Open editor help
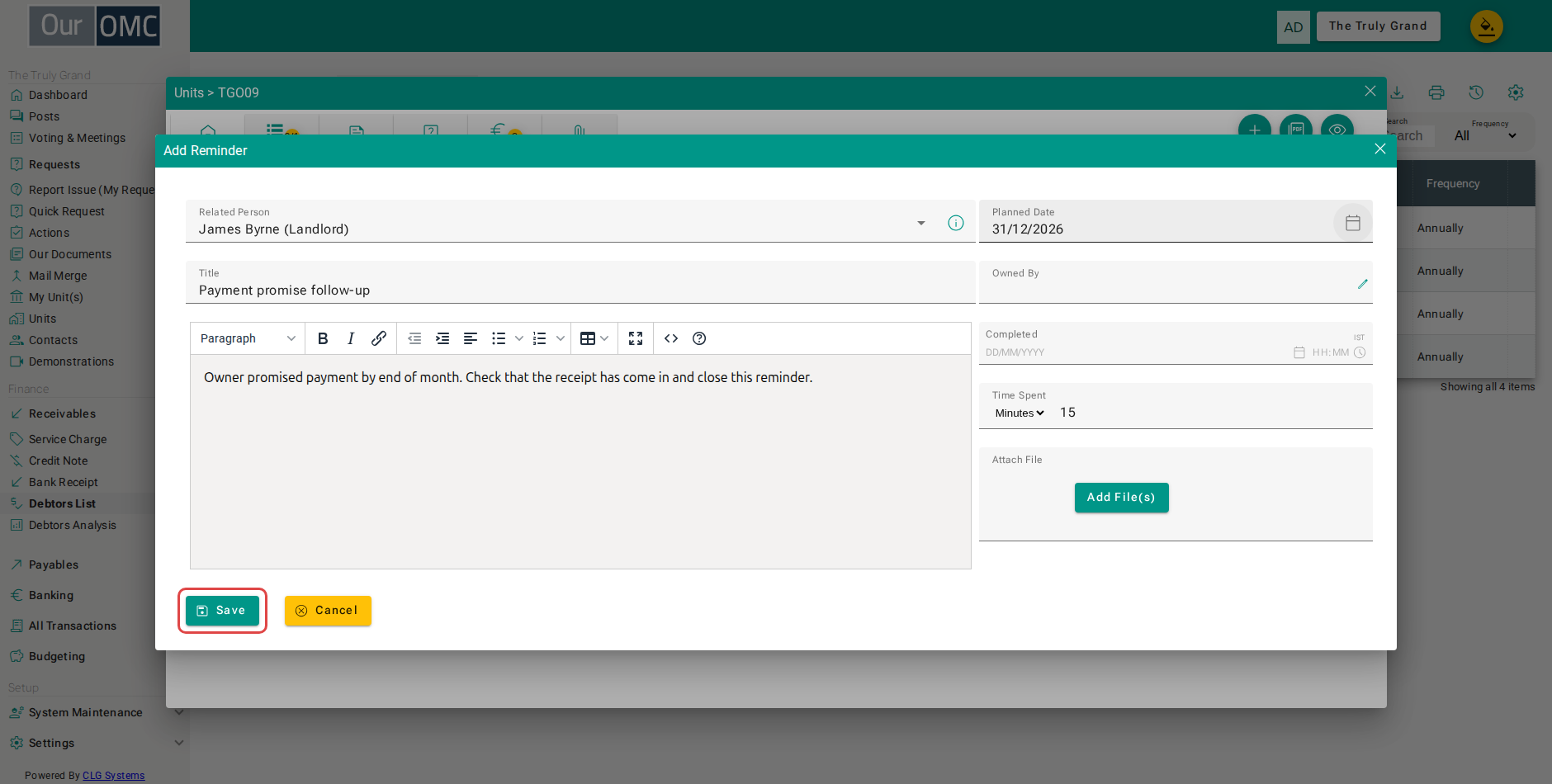The height and width of the screenshot is (784, 1552). 699,338
